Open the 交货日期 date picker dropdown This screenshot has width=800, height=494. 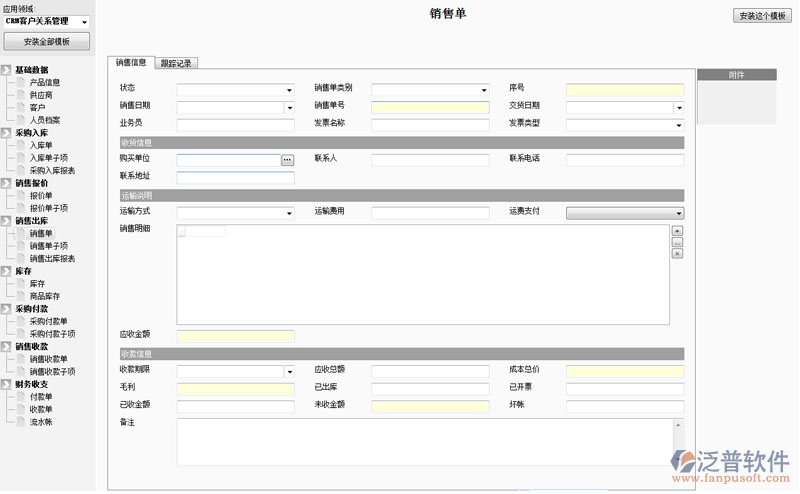click(678, 108)
